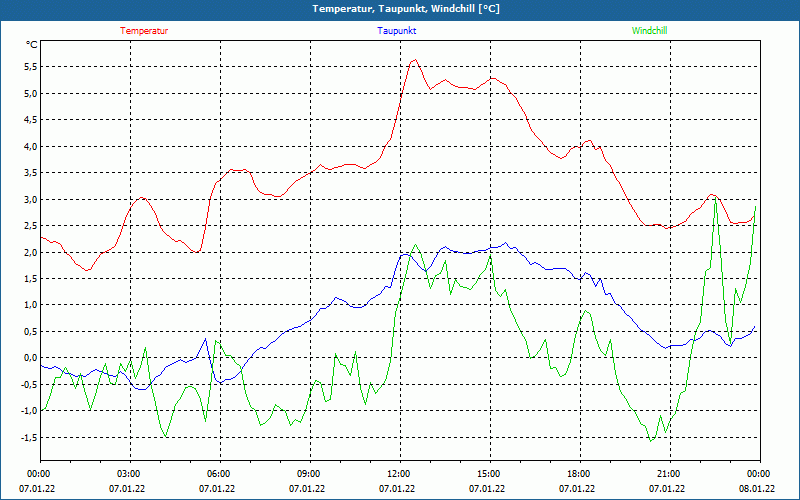
Task: Click the 1,0 y-axis value
Action: (x=31, y=305)
